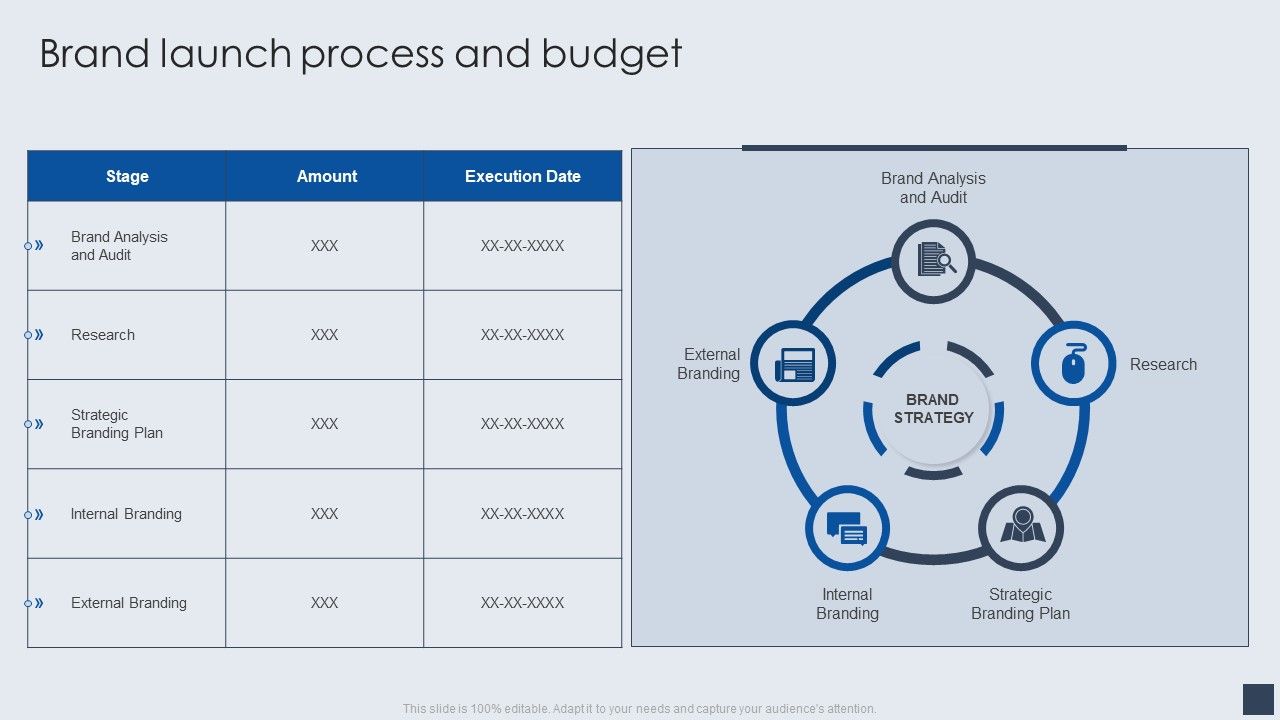Click the XXX amount for Brand Analysis and Audit
Screen dimensions: 1280x720
(x=324, y=246)
